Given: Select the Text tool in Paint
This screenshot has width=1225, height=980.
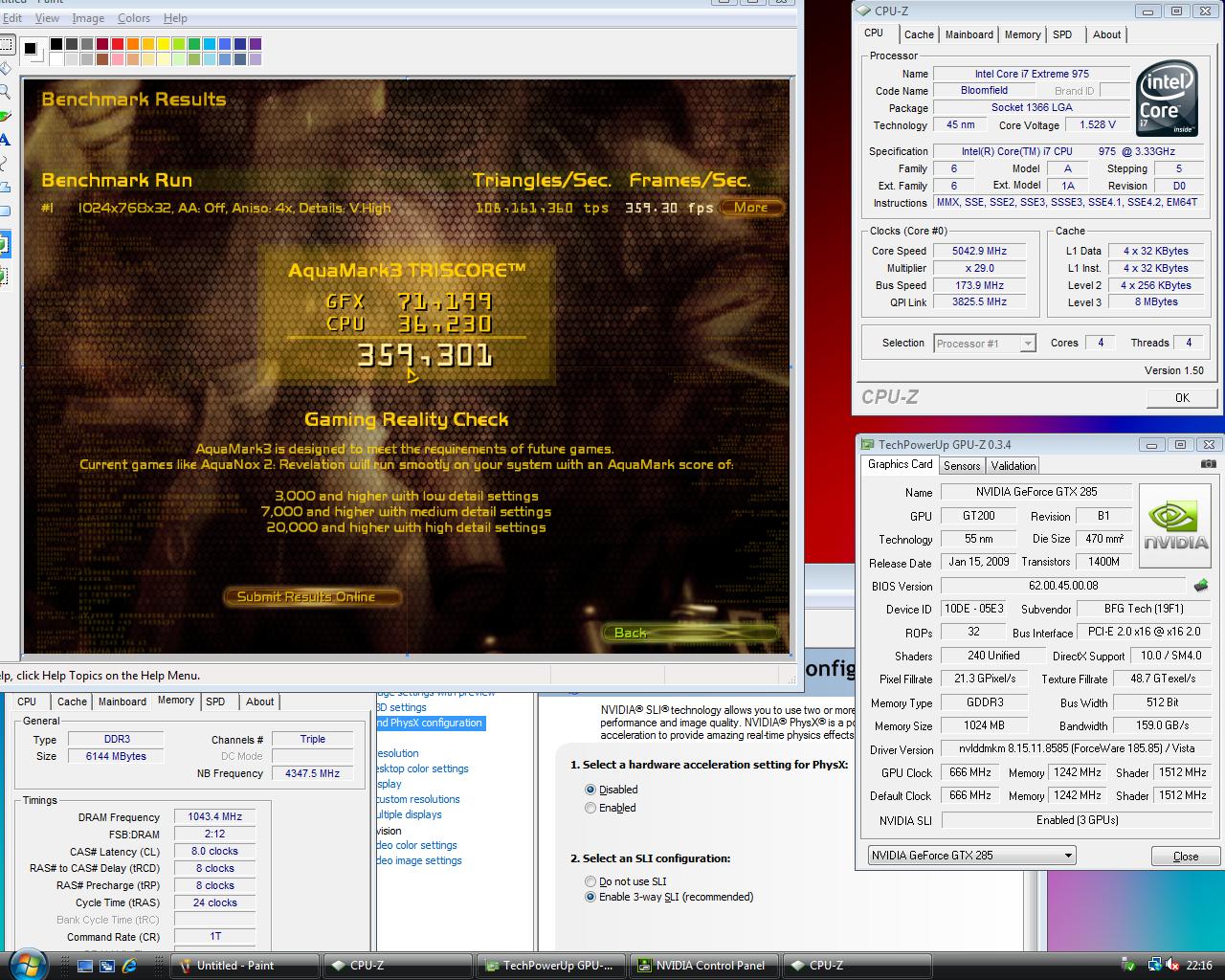Looking at the screenshot, I should tap(5, 140).
